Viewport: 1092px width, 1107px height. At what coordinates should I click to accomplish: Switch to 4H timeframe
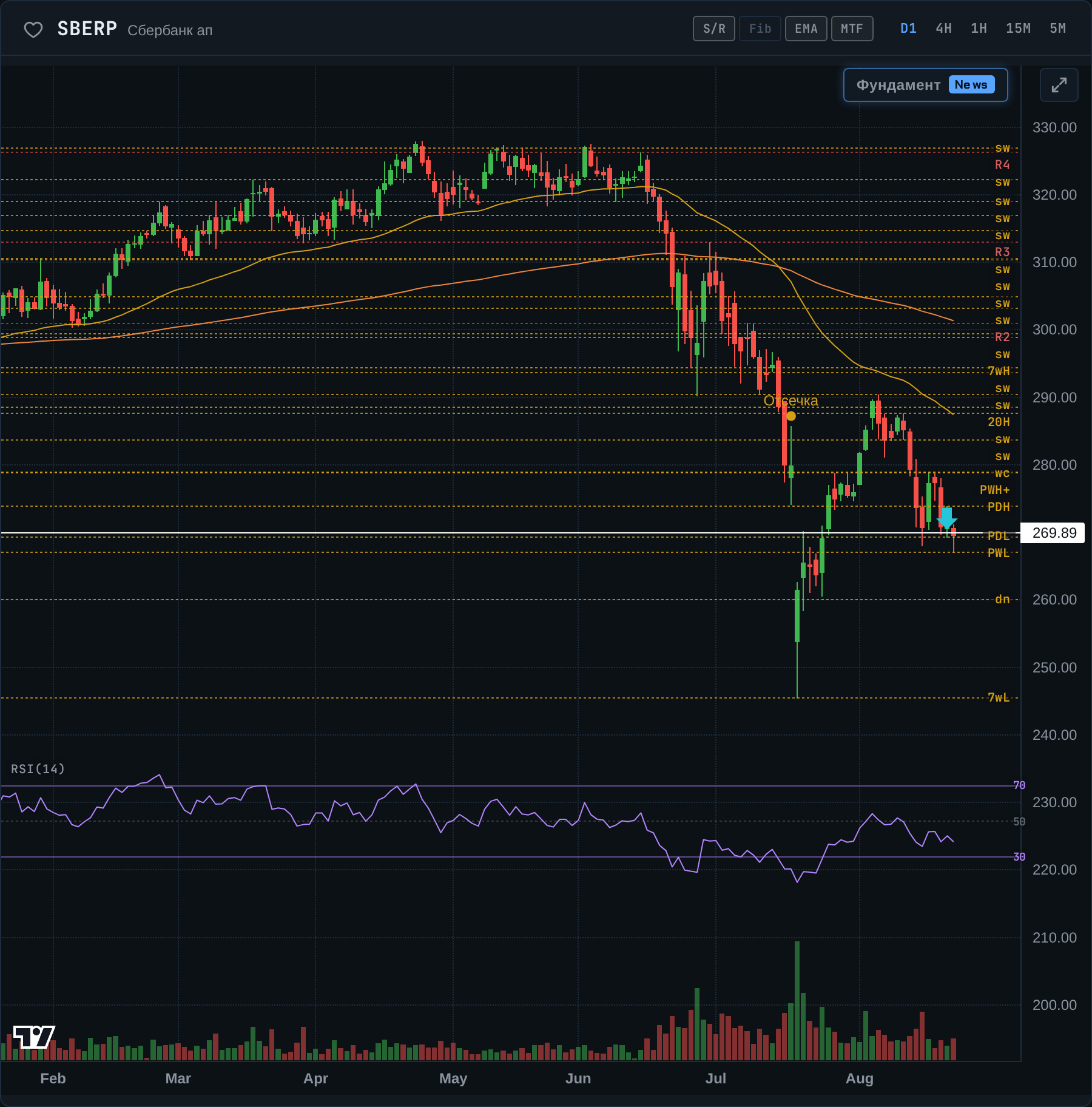943,29
